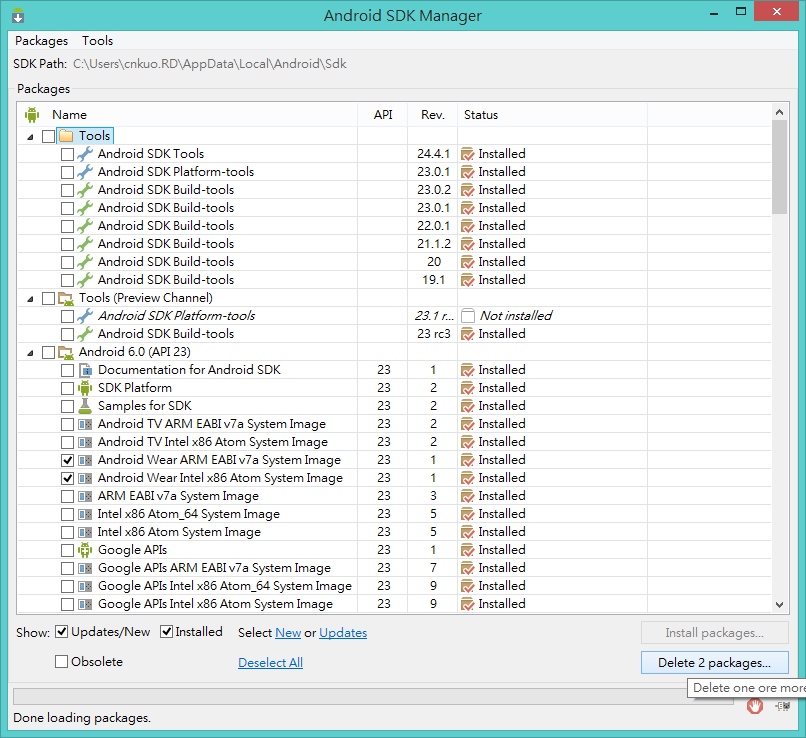Click Delete 2 packages button
This screenshot has height=738, width=806.
coord(715,662)
